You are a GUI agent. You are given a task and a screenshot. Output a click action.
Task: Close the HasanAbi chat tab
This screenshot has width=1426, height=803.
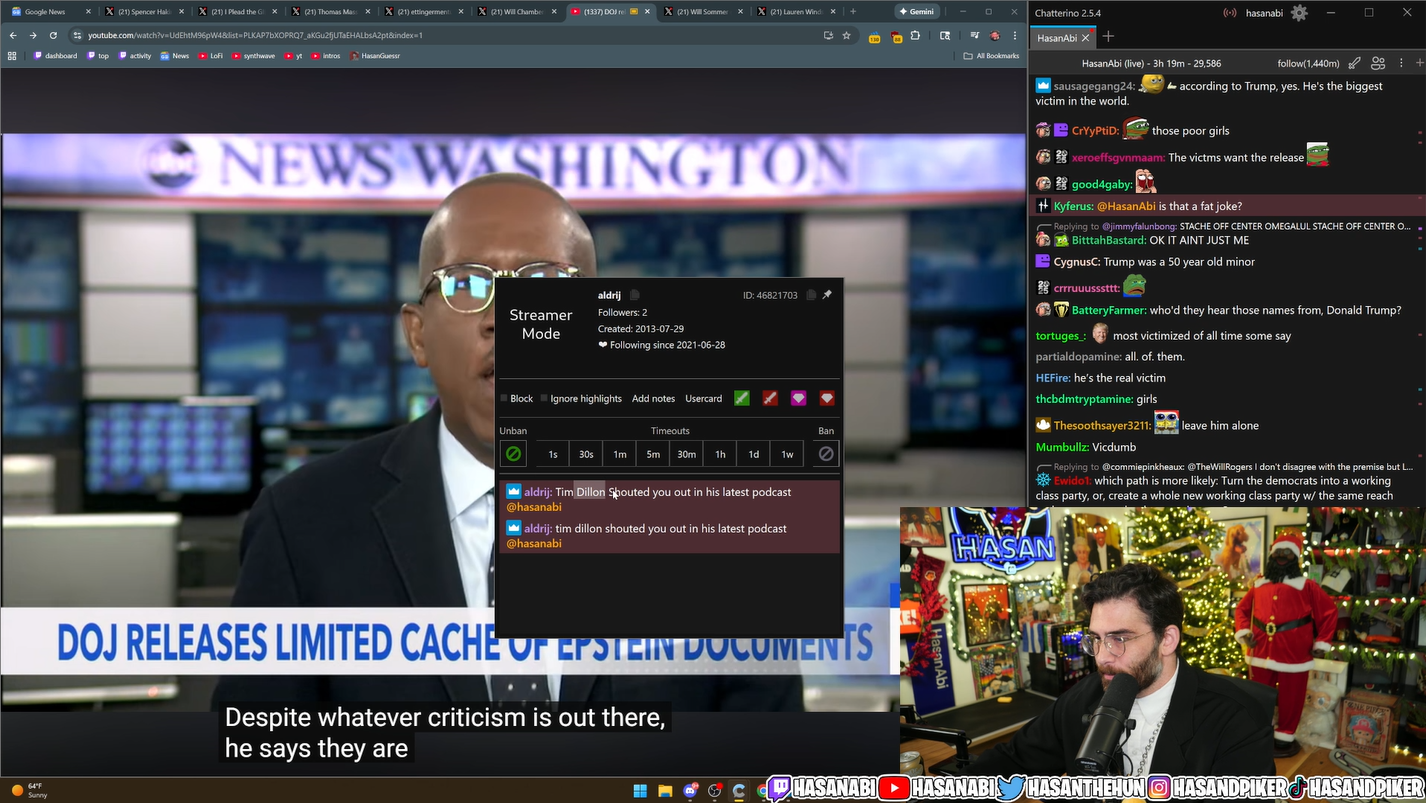point(1086,38)
